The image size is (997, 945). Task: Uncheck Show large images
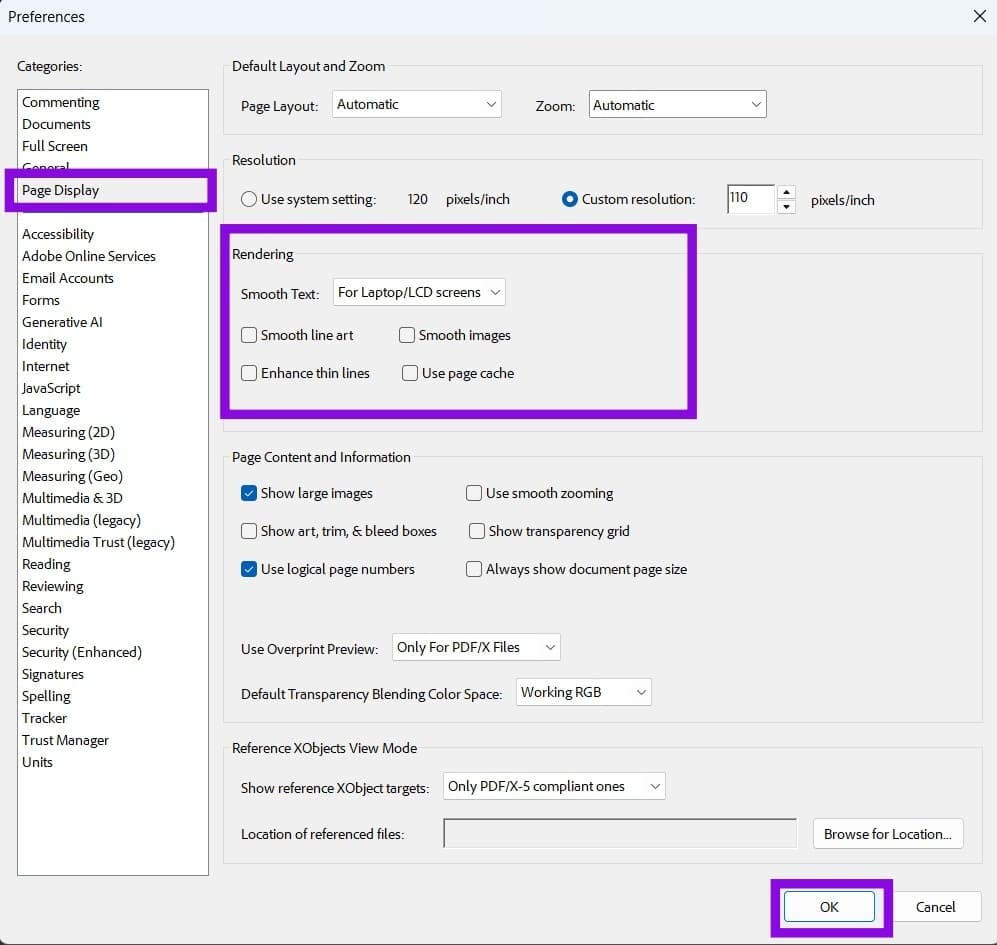click(249, 493)
